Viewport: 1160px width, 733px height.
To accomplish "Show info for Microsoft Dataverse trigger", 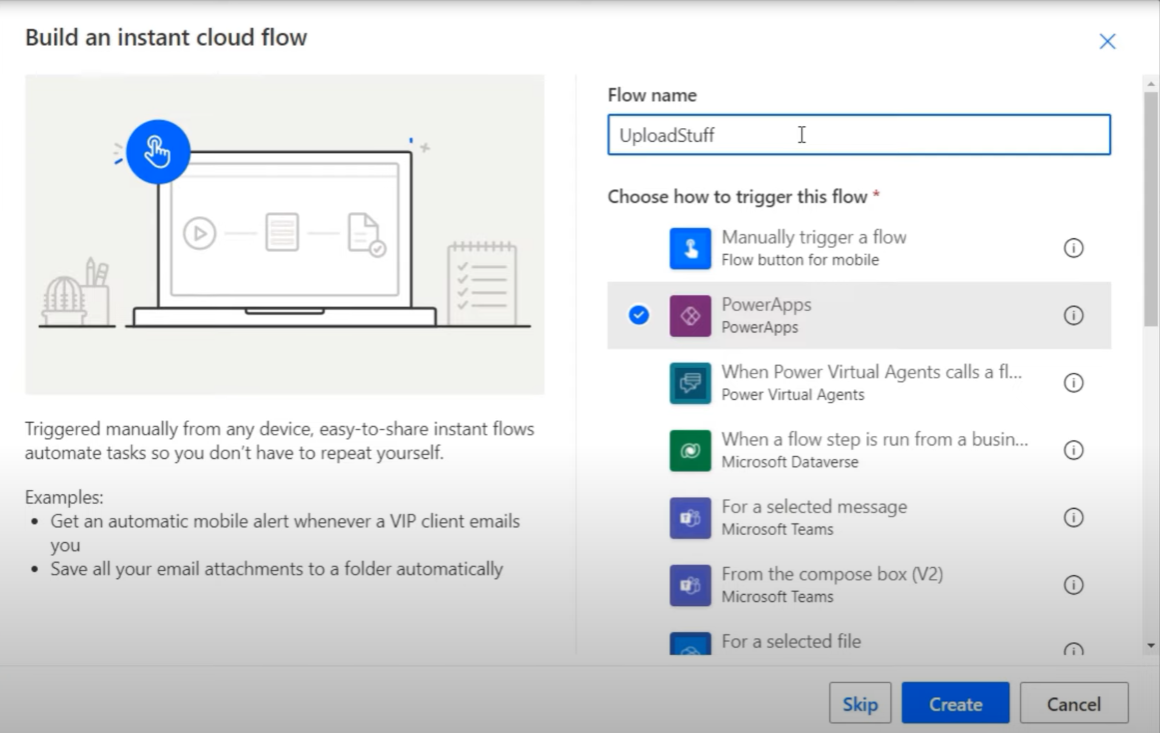I will tap(1073, 450).
